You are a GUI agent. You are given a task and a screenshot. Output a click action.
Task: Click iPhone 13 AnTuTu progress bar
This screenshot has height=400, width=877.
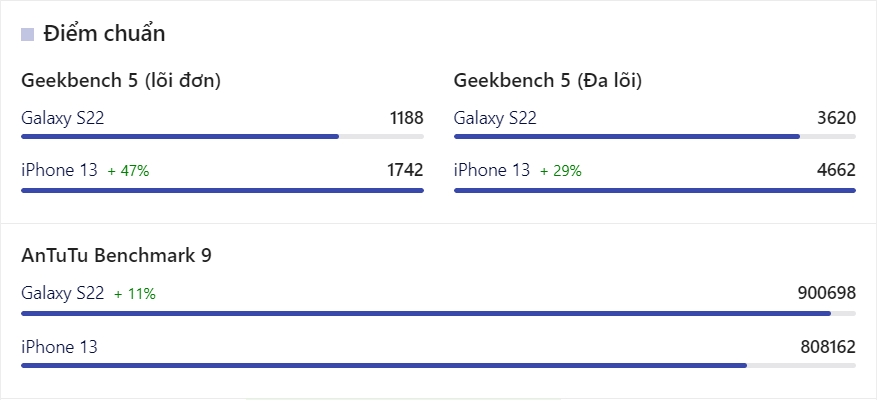[x=438, y=365]
